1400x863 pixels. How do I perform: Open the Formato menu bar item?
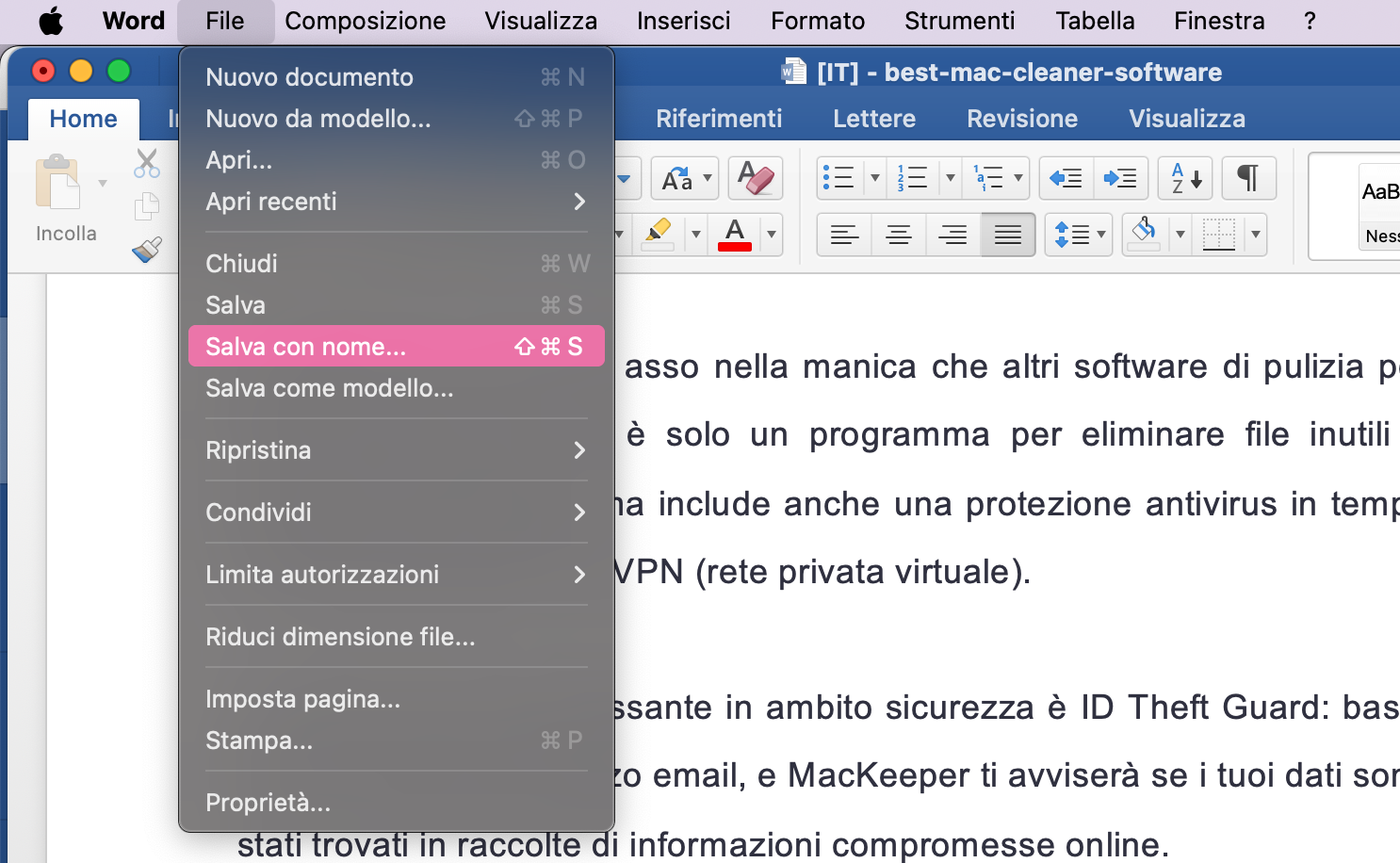click(x=818, y=21)
